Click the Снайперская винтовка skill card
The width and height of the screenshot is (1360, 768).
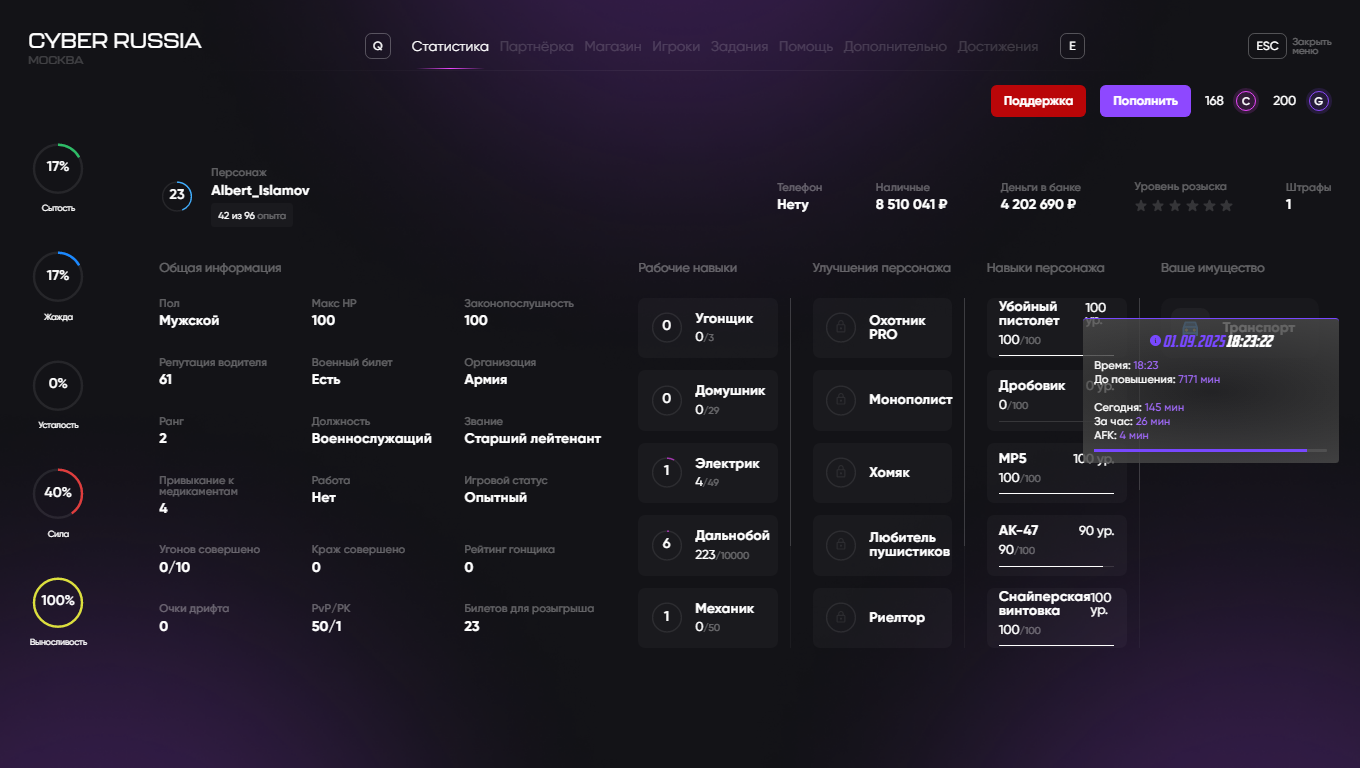point(1057,617)
